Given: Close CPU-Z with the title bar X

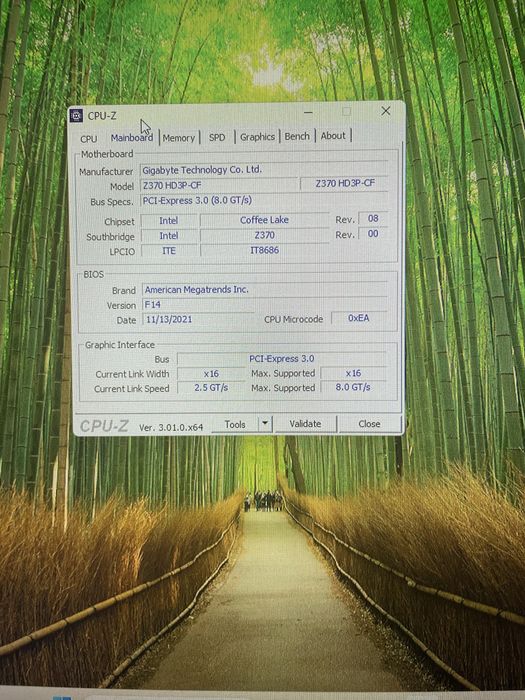Looking at the screenshot, I should click(386, 111).
